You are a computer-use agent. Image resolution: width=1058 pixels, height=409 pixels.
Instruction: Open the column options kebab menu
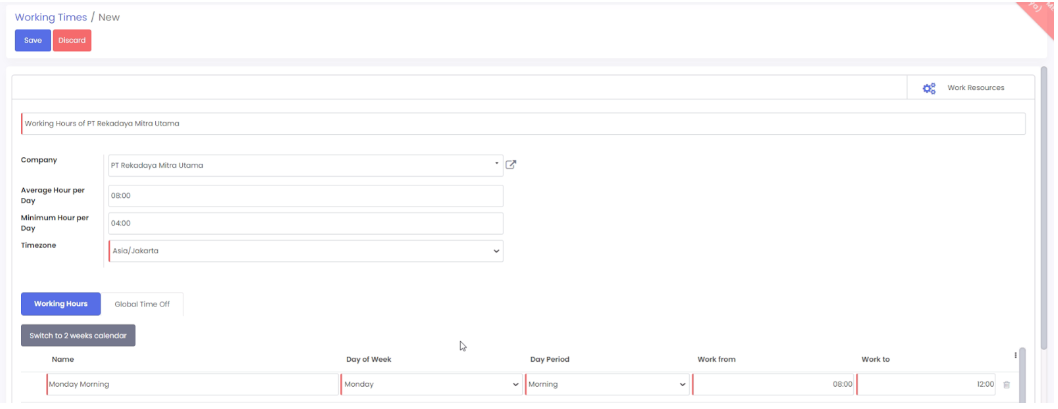[x=1016, y=355]
